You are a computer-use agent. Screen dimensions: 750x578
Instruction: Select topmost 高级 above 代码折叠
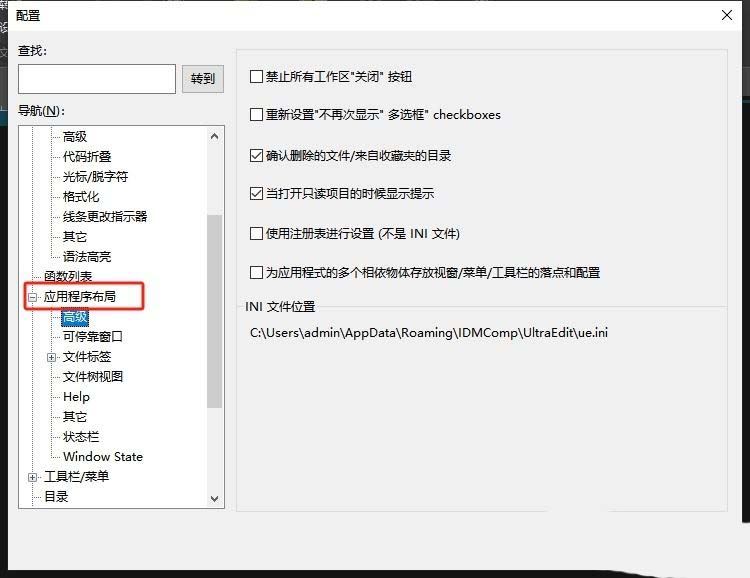point(75,137)
